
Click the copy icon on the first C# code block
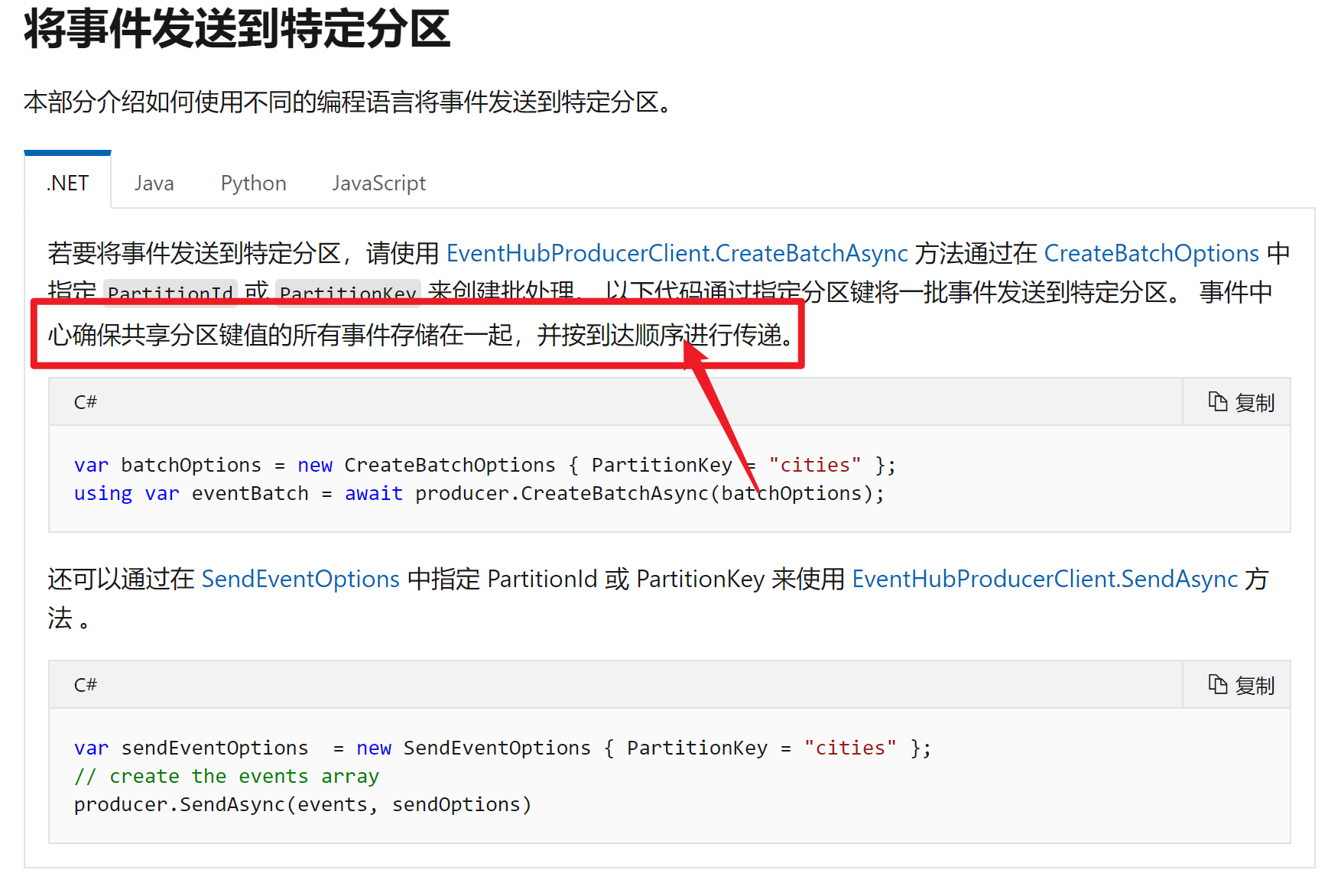(x=1217, y=401)
